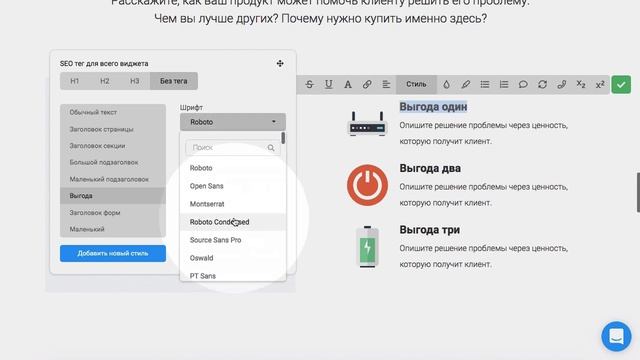Pick PT Sans from the font list
This screenshot has width=640, height=360.
[x=233, y=275]
